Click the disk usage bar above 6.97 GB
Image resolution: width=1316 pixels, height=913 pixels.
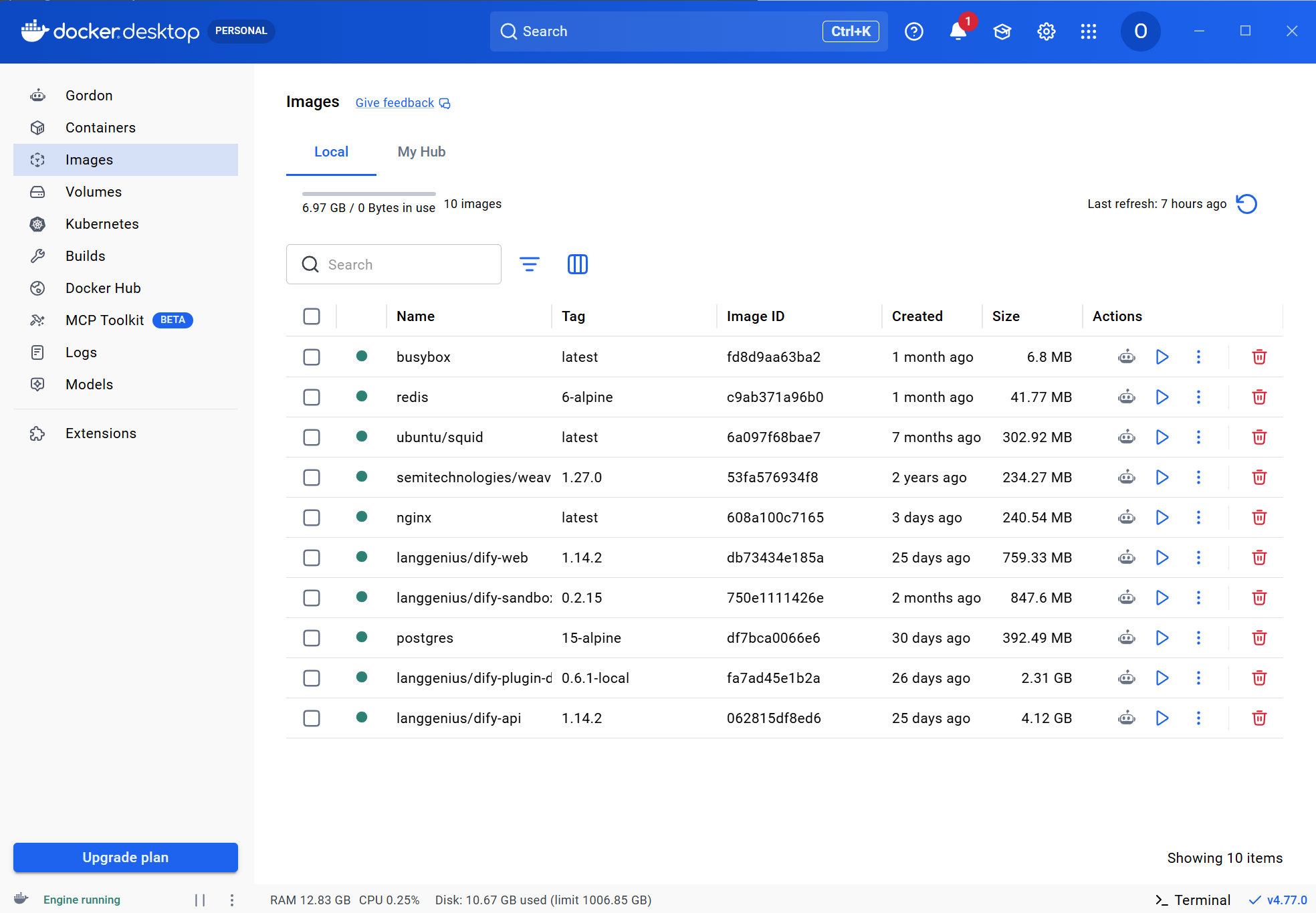(x=369, y=194)
